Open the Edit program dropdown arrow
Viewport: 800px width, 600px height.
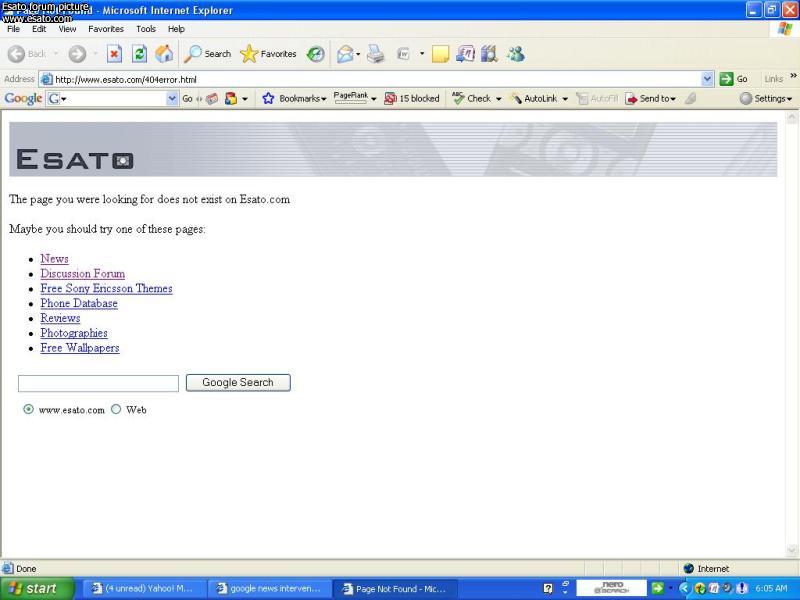[422, 54]
